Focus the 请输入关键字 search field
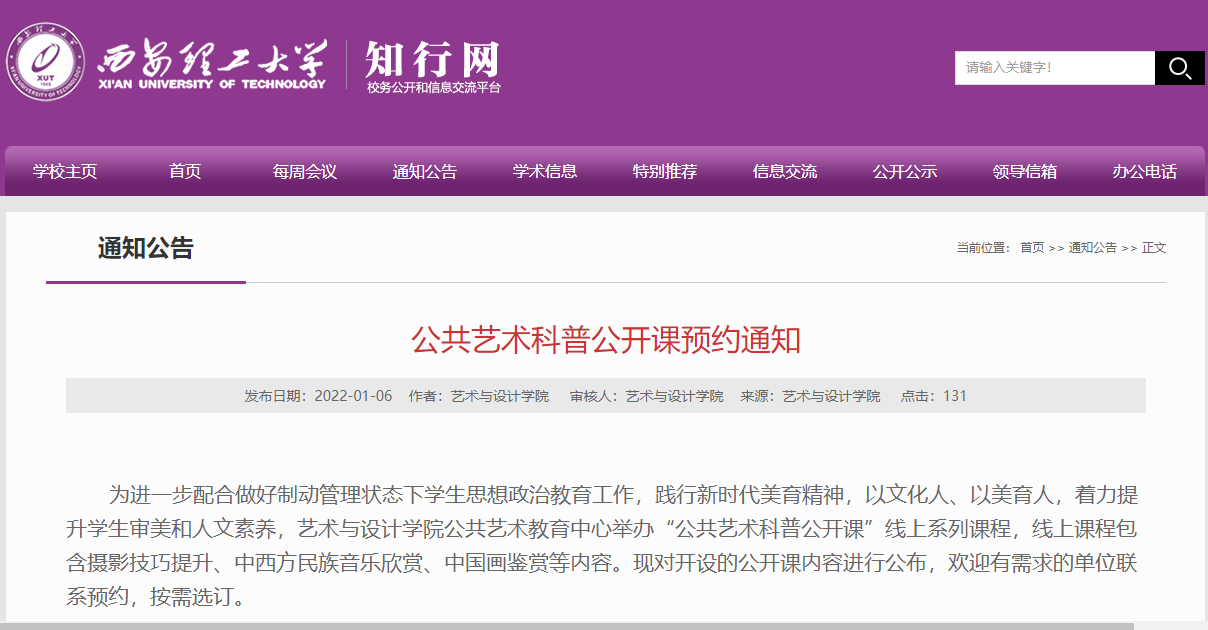 1054,68
